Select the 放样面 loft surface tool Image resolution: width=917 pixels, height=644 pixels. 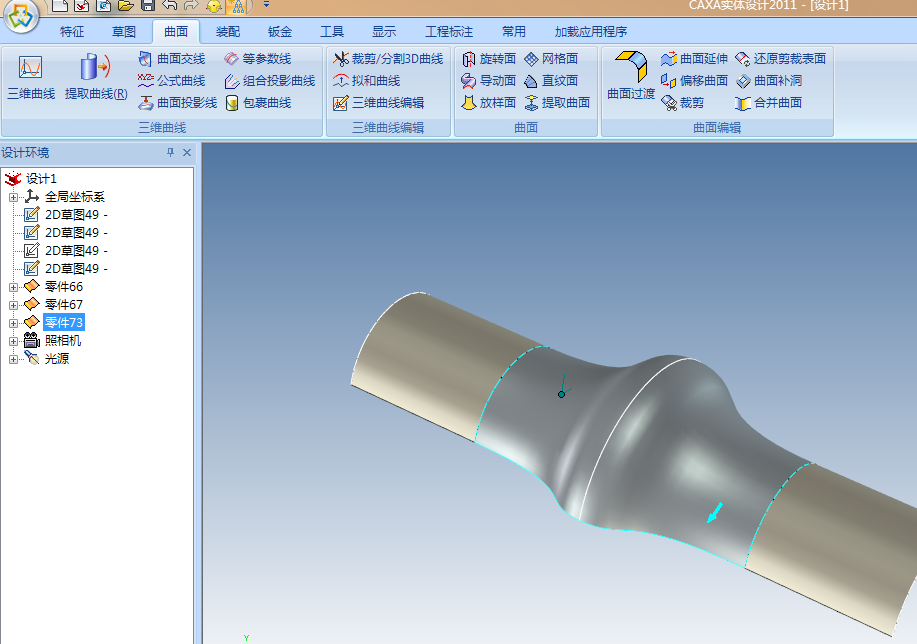[x=488, y=103]
